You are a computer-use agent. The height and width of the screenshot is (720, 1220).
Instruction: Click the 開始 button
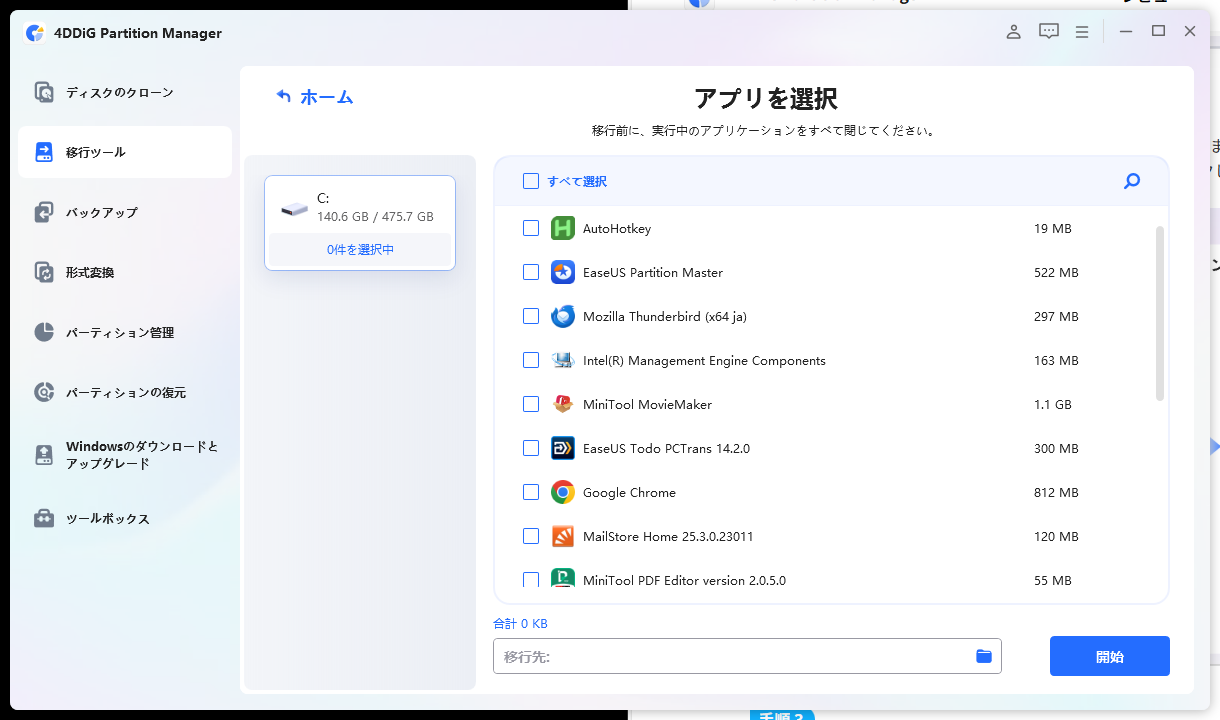point(1110,656)
